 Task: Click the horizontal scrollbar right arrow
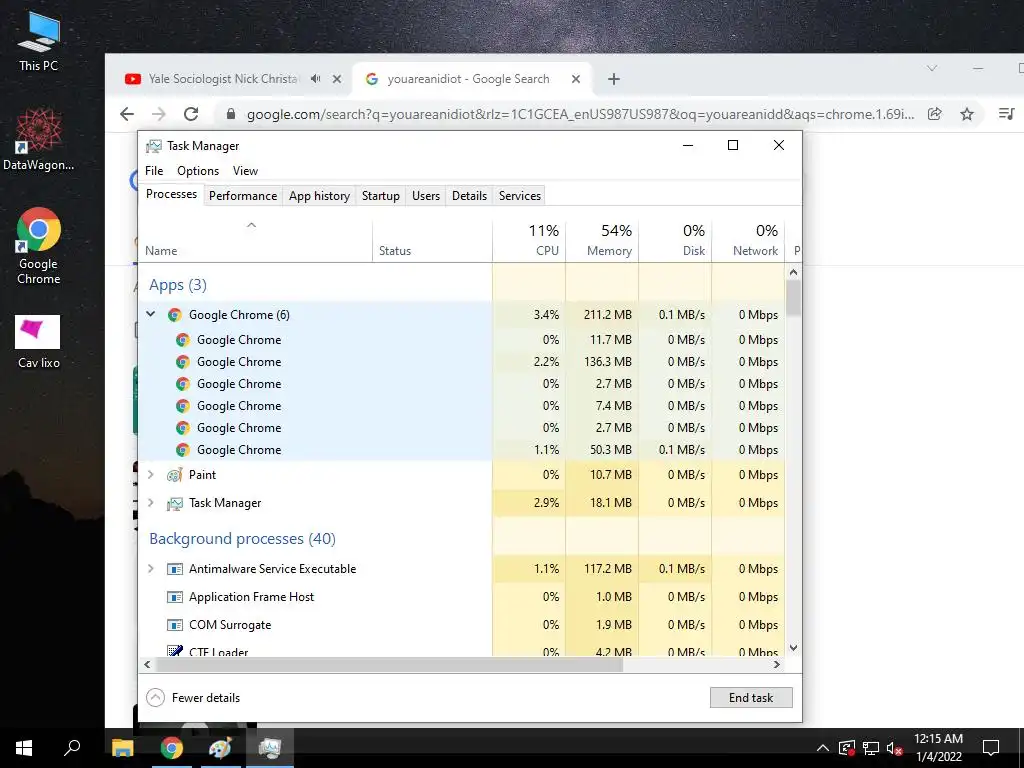[x=776, y=664]
